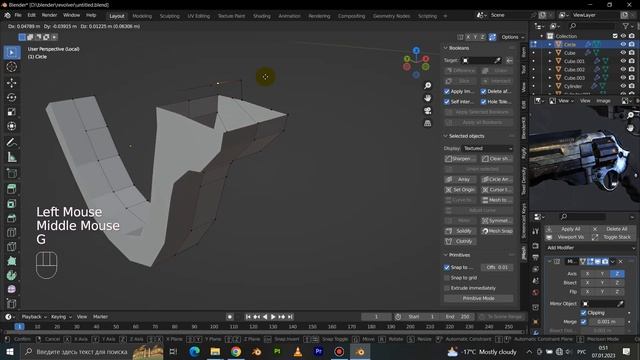
Task: Open the Add Modifier dropdown
Action: click(x=591, y=248)
